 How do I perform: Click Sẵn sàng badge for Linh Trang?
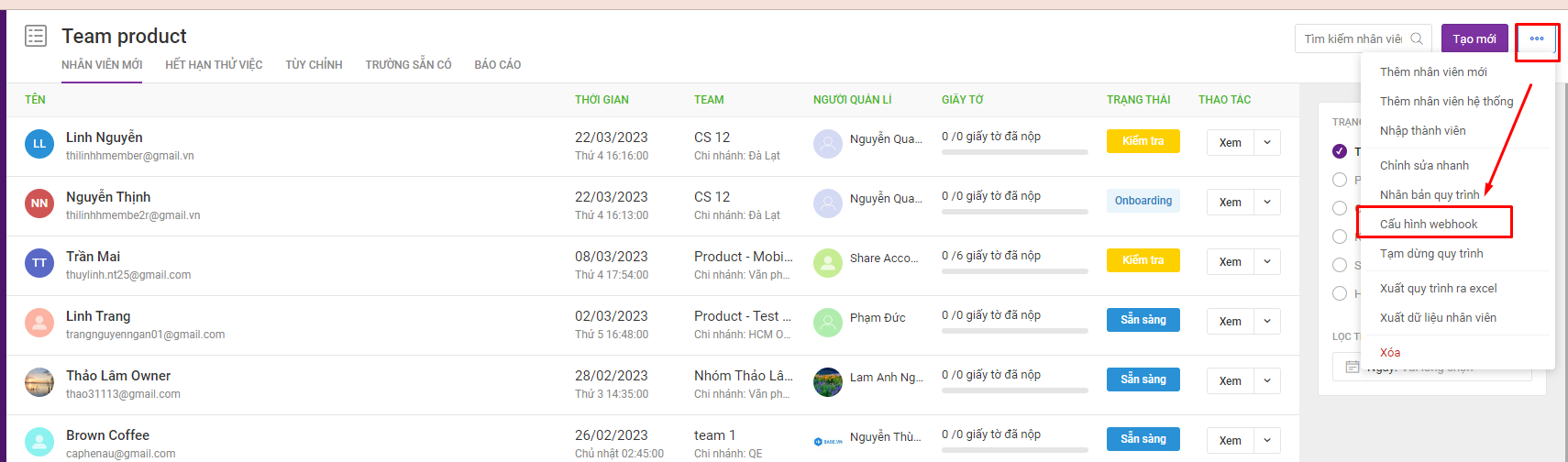pyautogui.click(x=1143, y=320)
